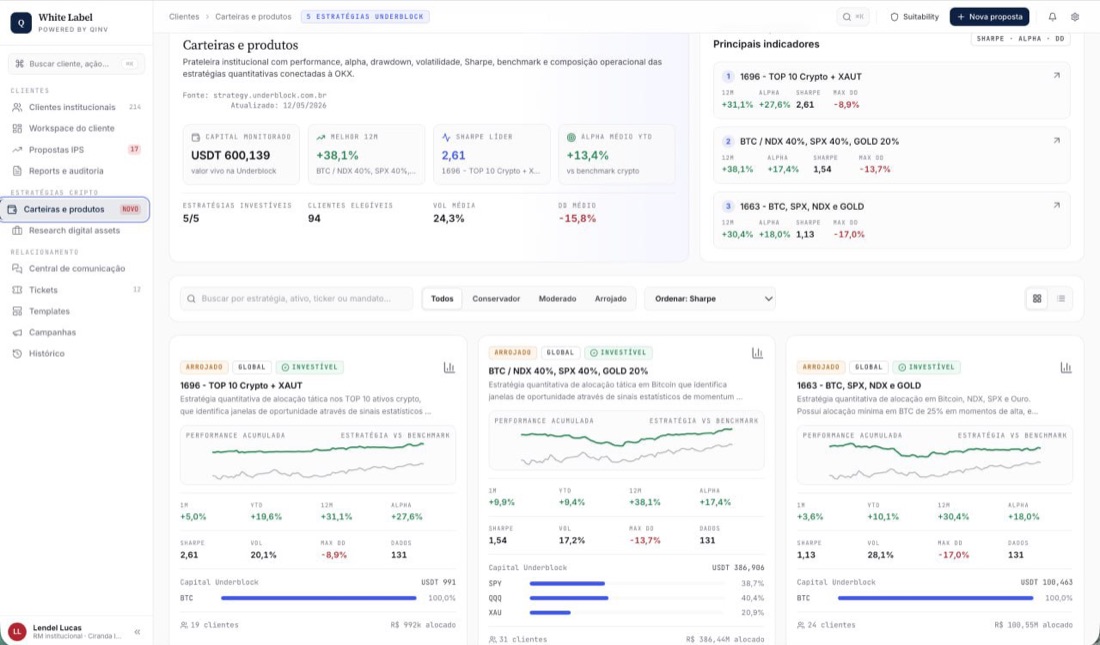
Task: Click the Reports e auditoria sidebar icon
Action: (x=18, y=171)
